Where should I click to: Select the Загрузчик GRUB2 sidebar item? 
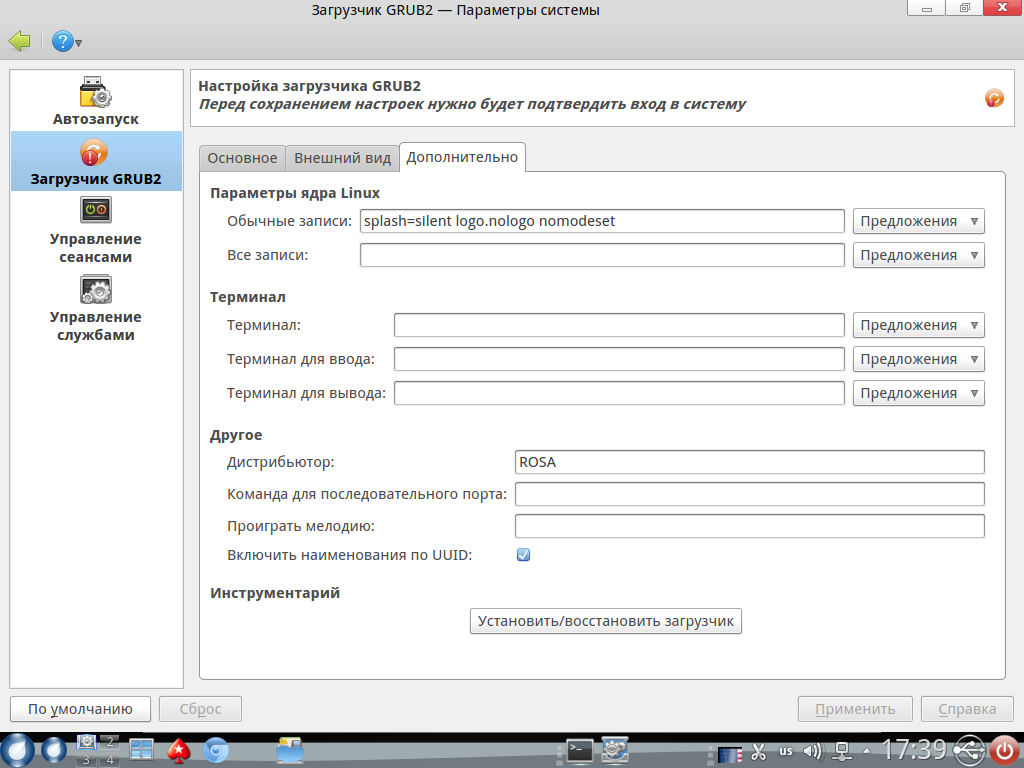click(96, 161)
